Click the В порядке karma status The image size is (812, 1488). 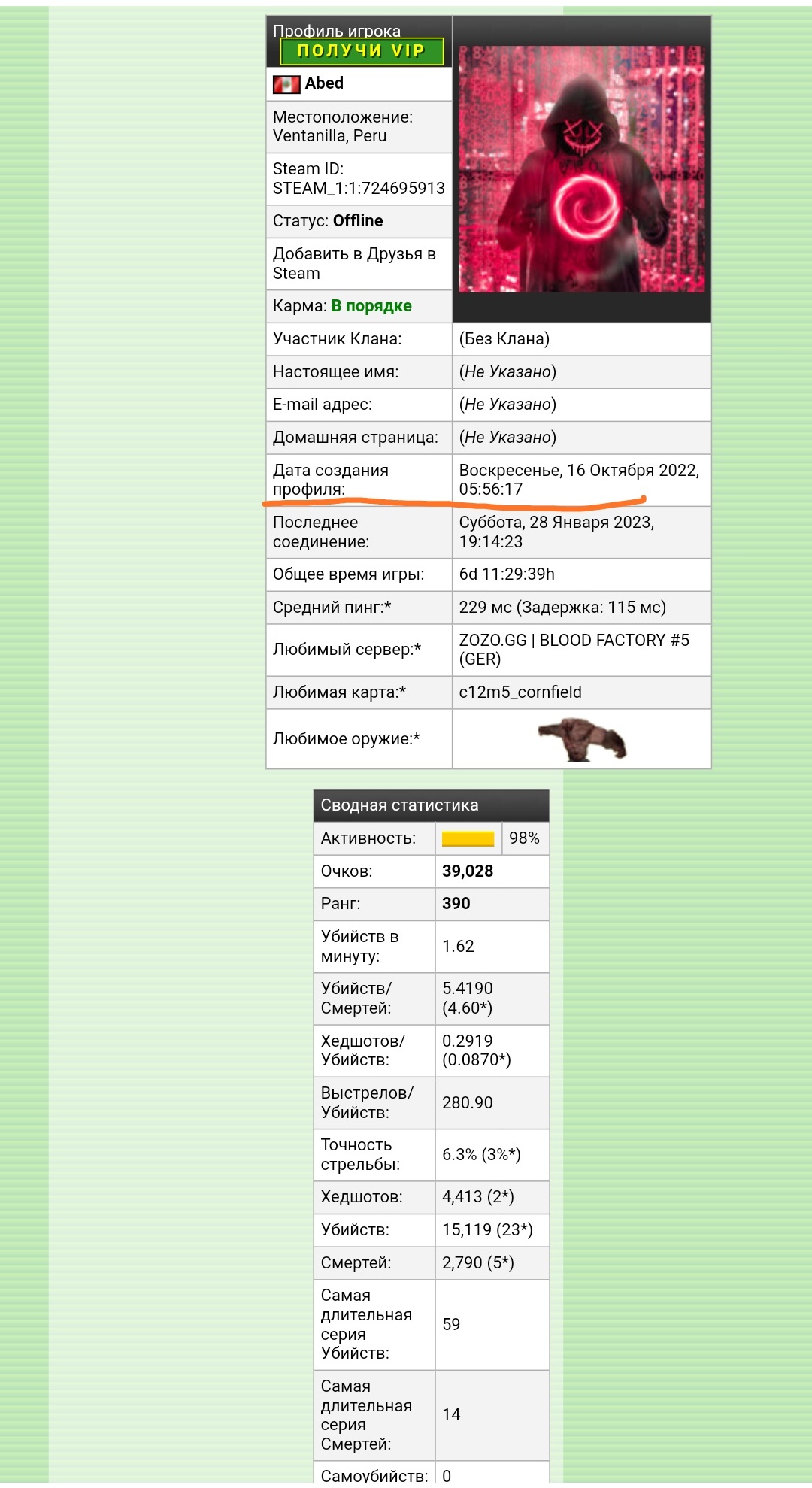click(371, 306)
